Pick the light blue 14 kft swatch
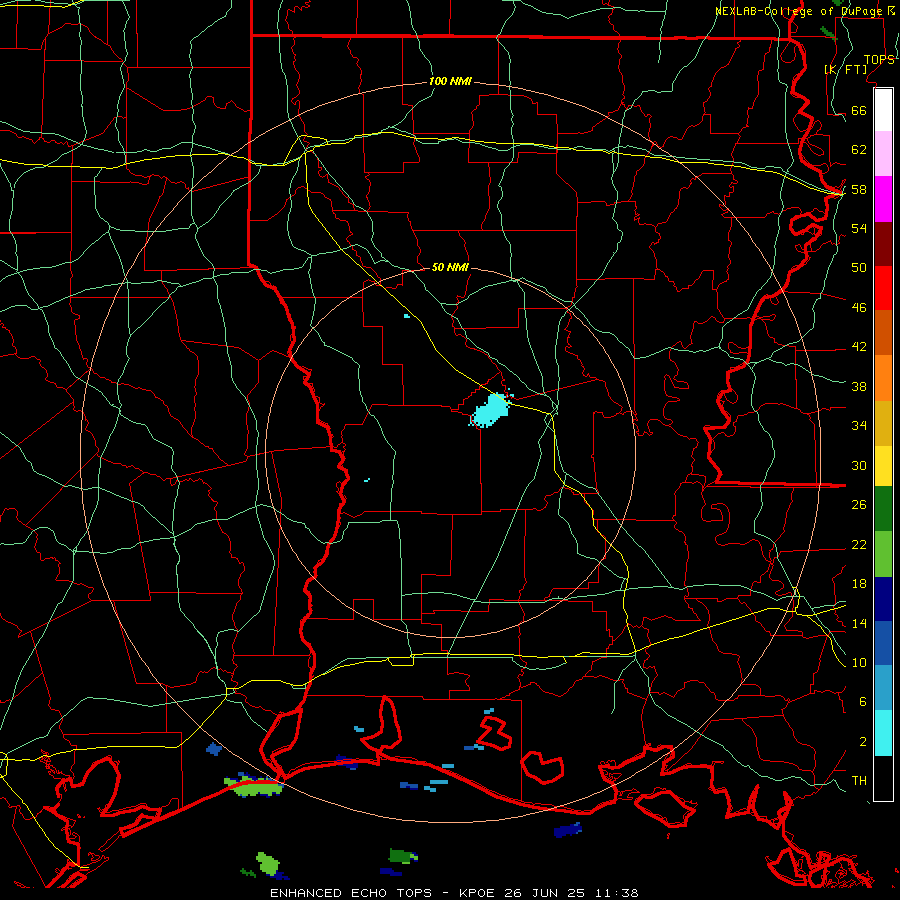 pyautogui.click(x=883, y=688)
